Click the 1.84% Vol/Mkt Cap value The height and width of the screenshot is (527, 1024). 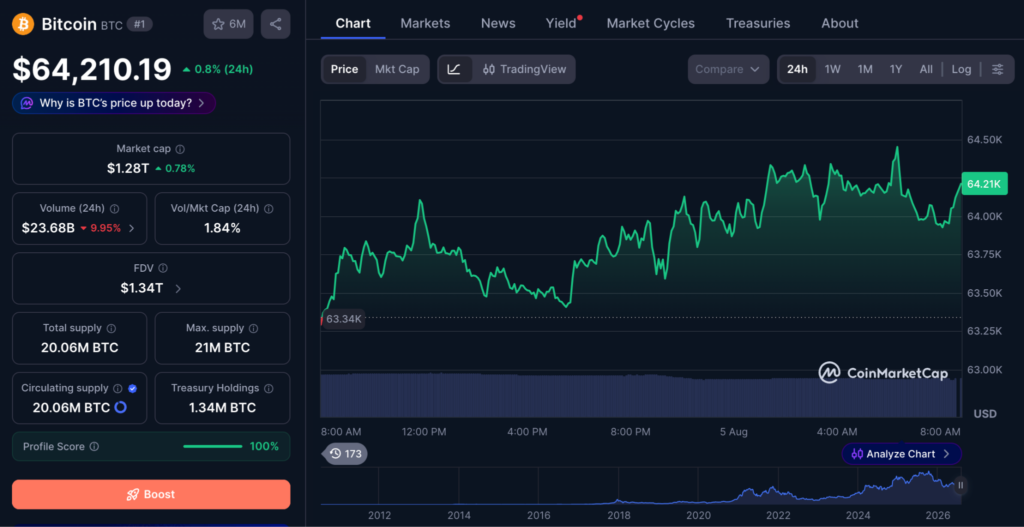(222, 228)
